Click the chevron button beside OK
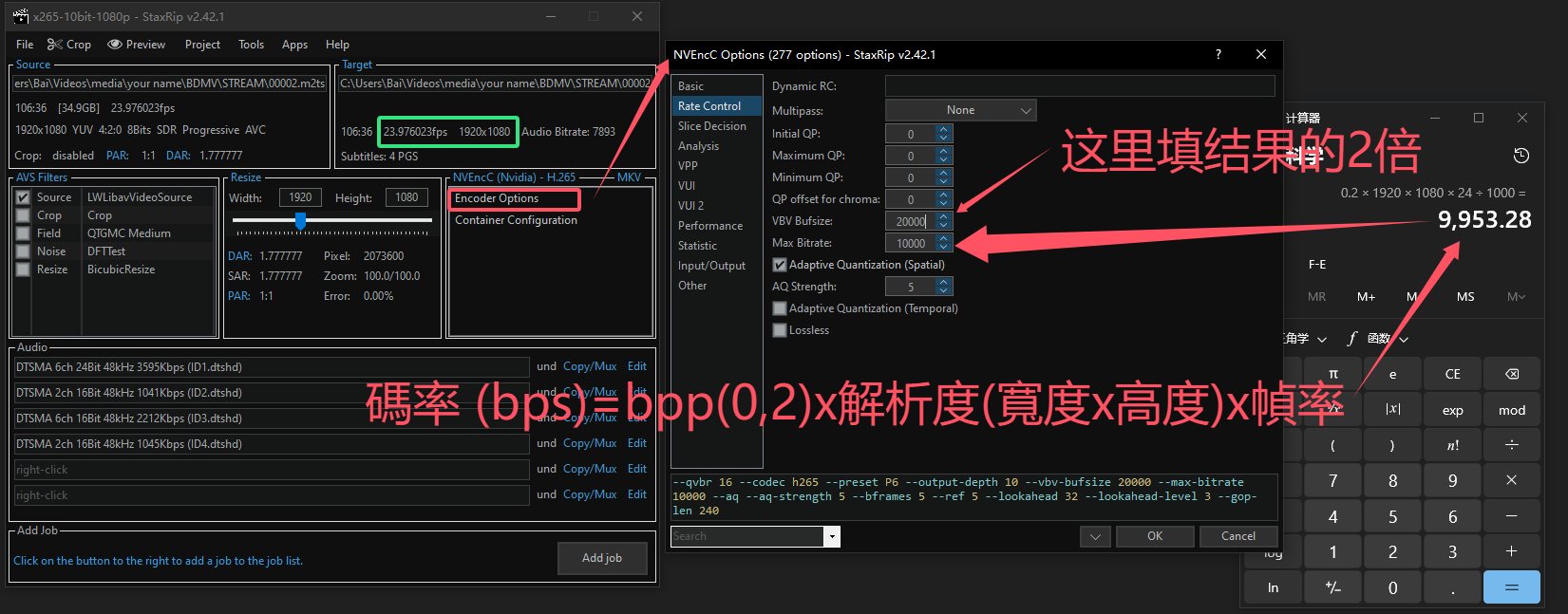 click(x=1094, y=537)
